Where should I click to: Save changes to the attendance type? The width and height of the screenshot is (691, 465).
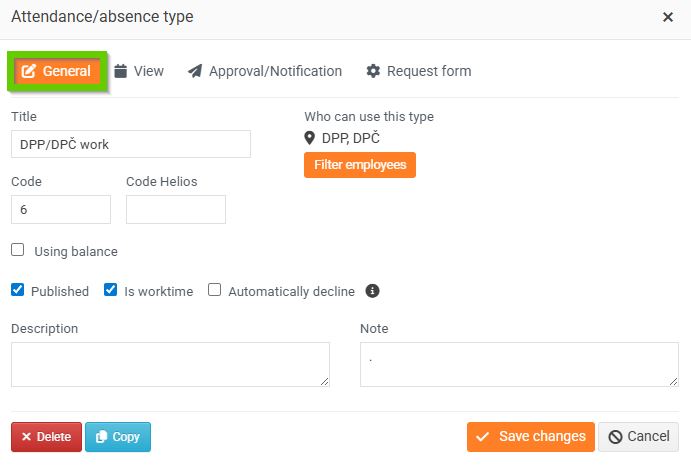(x=531, y=437)
